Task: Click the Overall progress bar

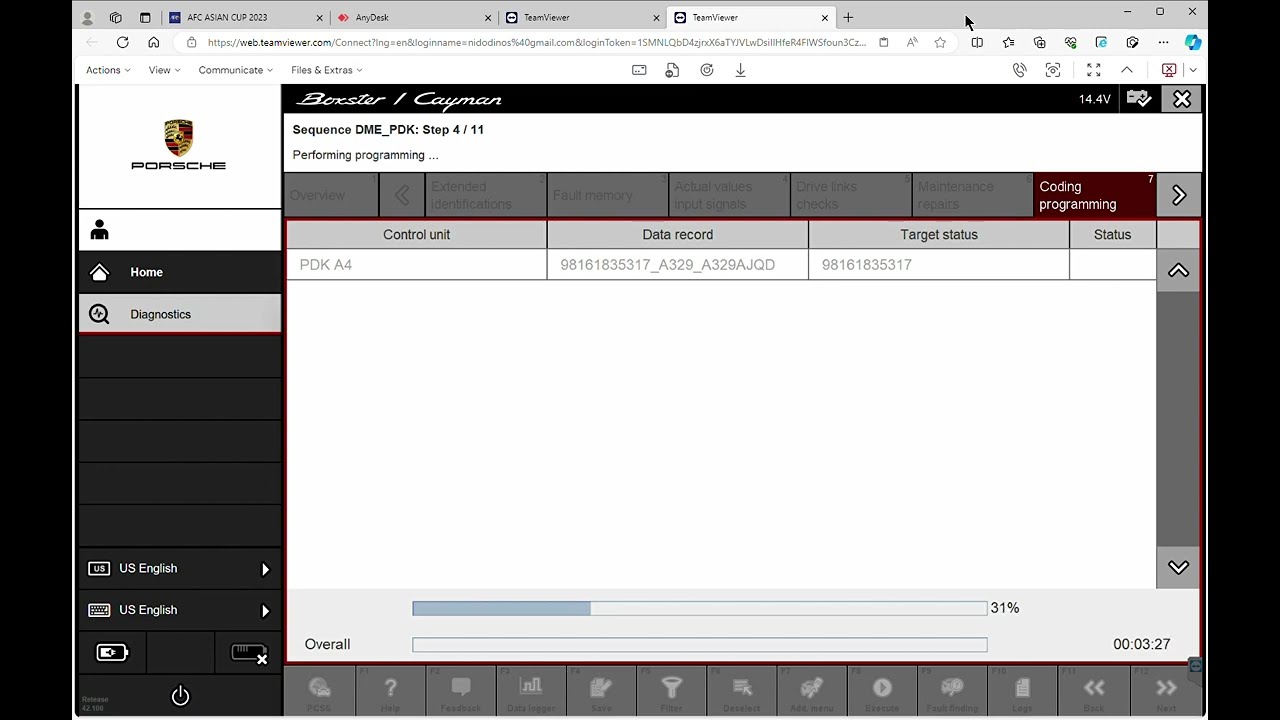Action: 699,645
